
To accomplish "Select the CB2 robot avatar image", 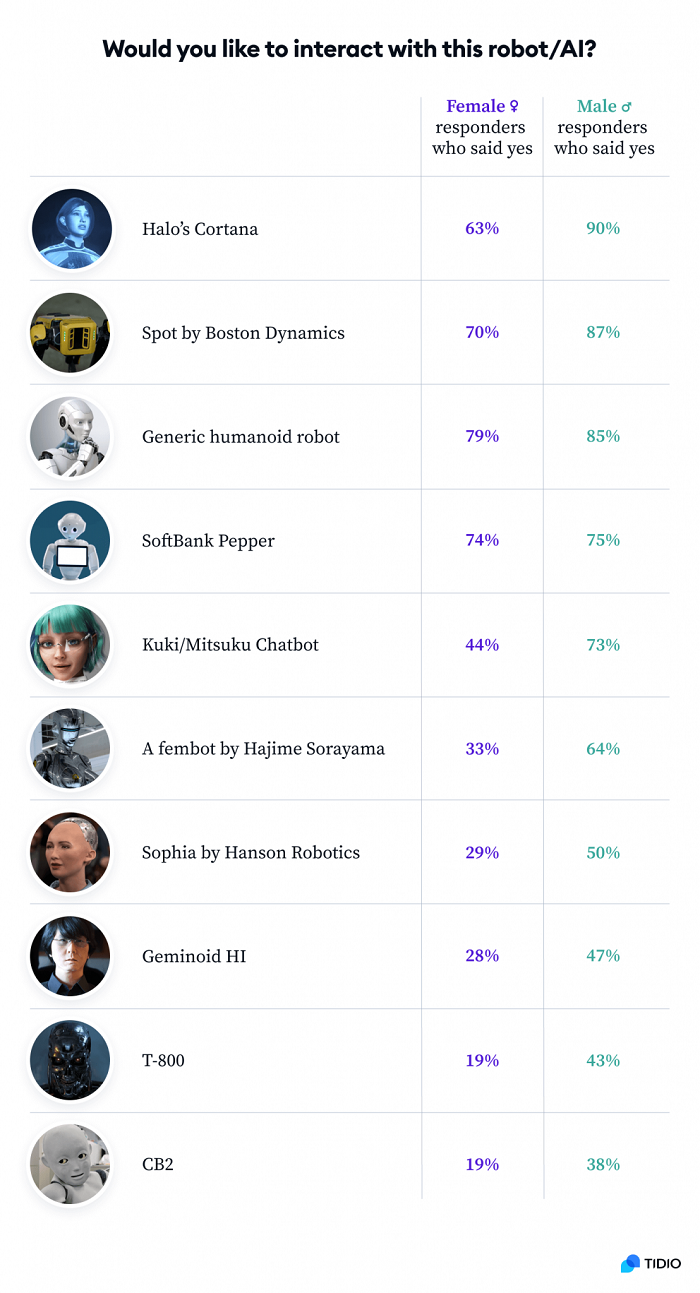I will (70, 1165).
